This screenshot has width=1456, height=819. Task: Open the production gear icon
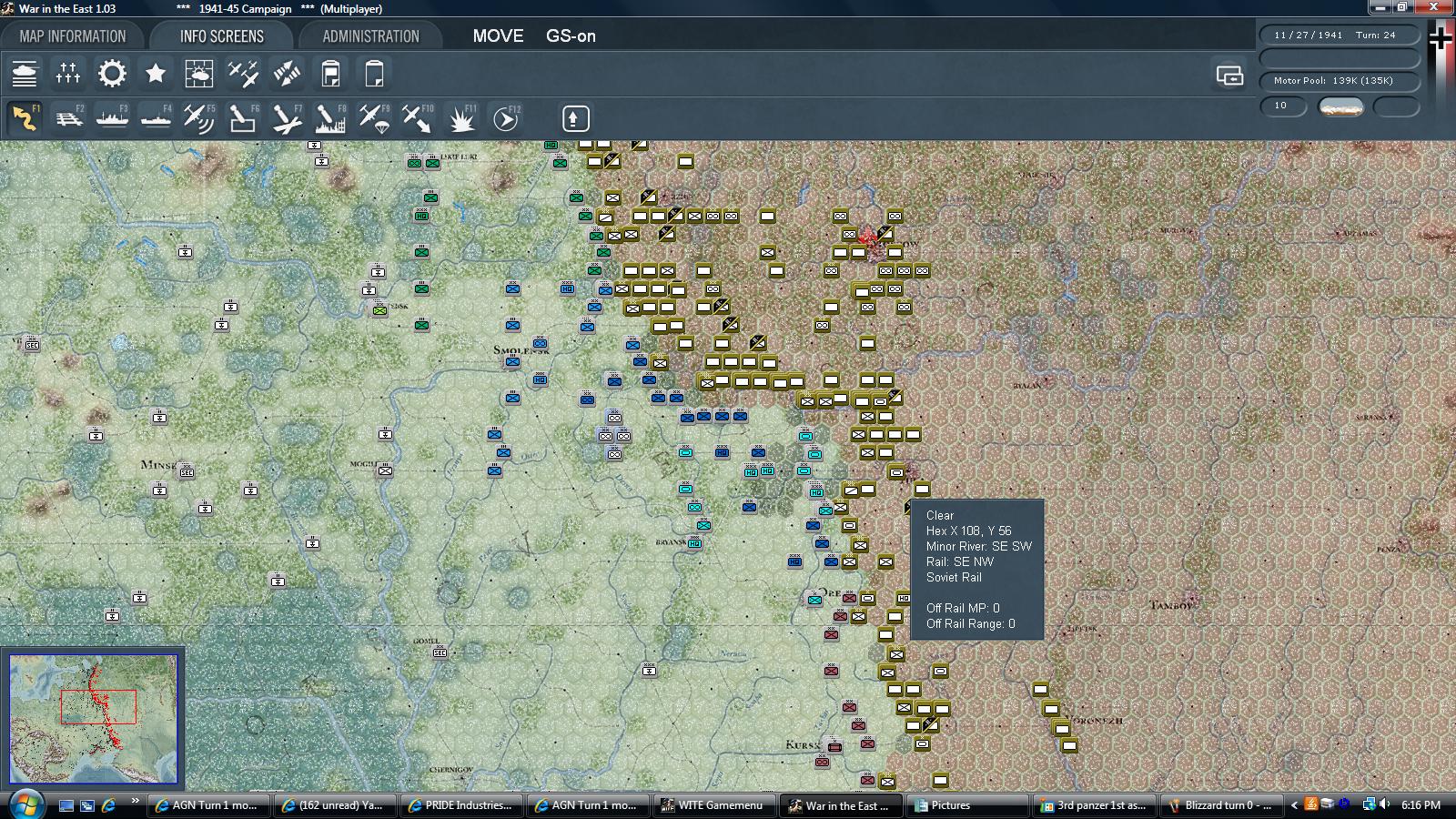(112, 74)
